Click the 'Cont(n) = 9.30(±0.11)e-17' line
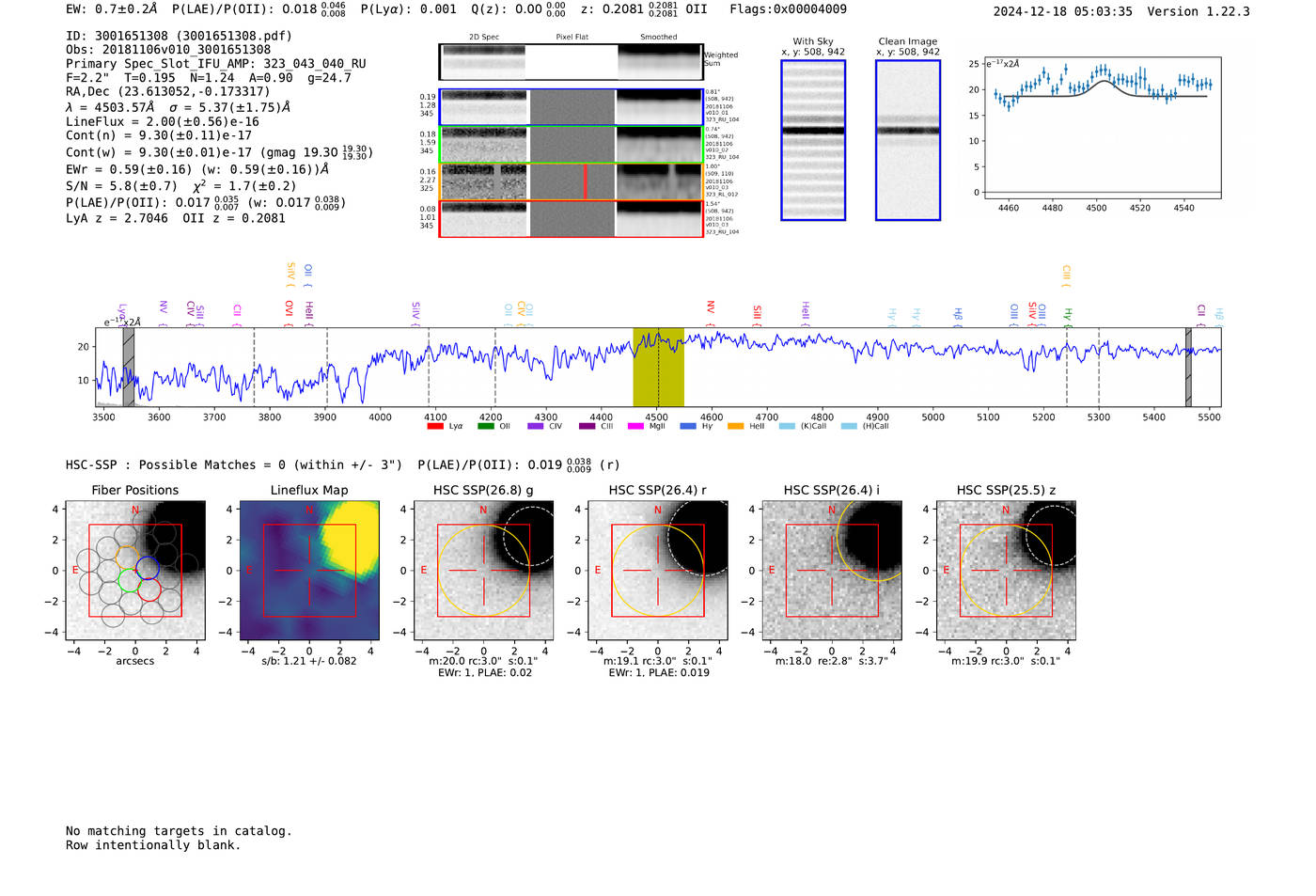The image size is (1316, 896). 159,135
